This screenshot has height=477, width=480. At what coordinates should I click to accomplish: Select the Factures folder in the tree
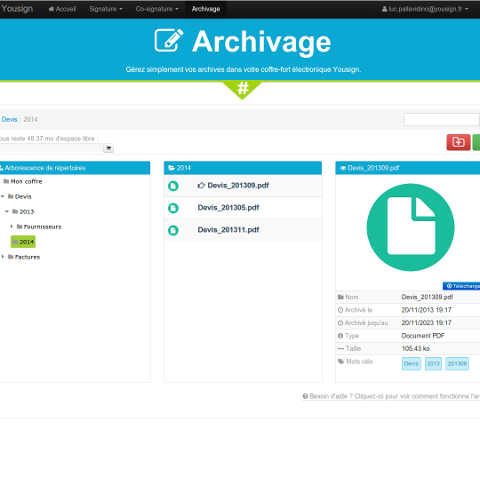(24, 257)
